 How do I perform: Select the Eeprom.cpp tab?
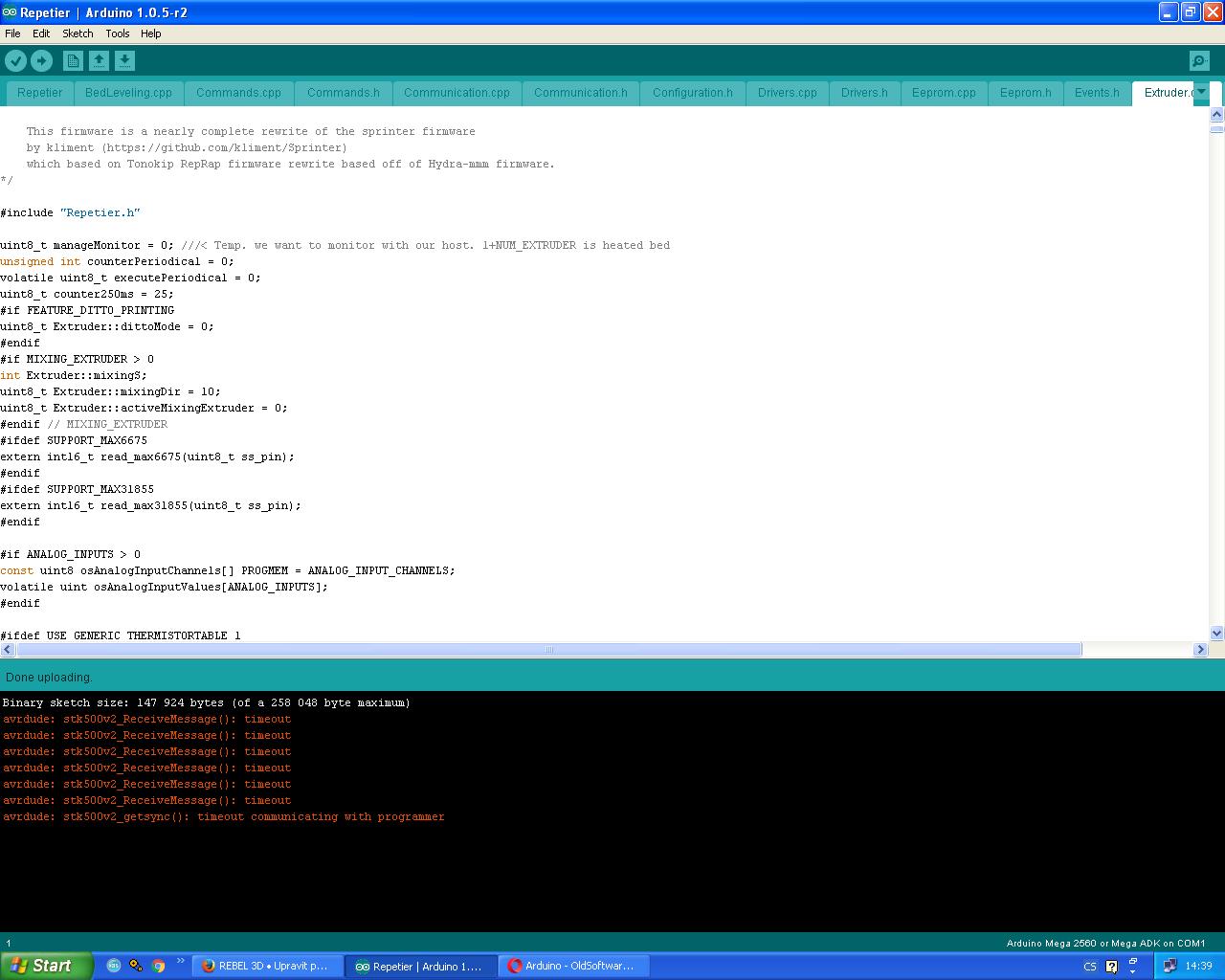coord(944,93)
